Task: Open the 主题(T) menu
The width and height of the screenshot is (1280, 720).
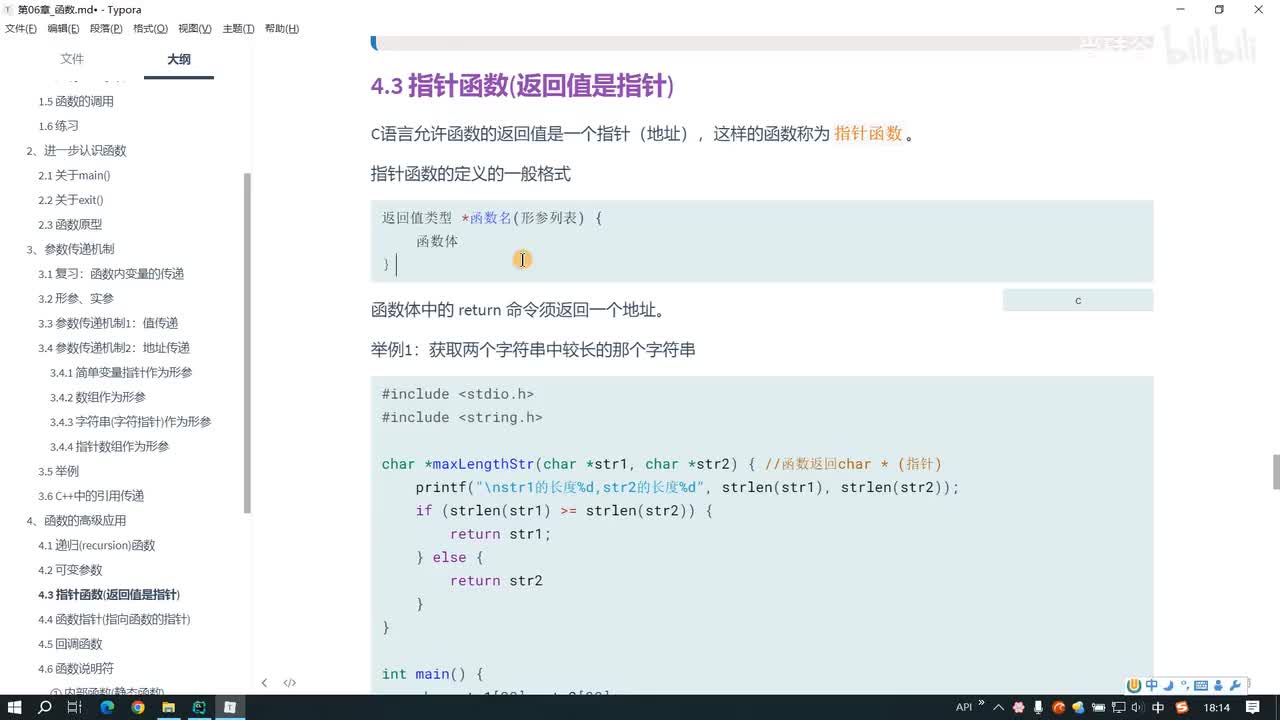Action: pos(238,29)
